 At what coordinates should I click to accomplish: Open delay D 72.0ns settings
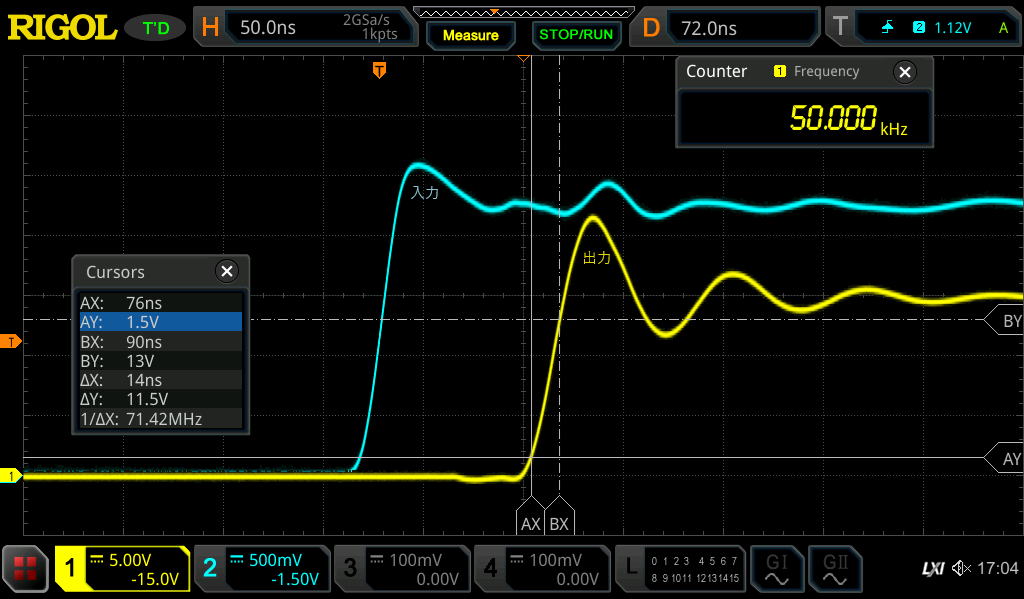click(725, 27)
